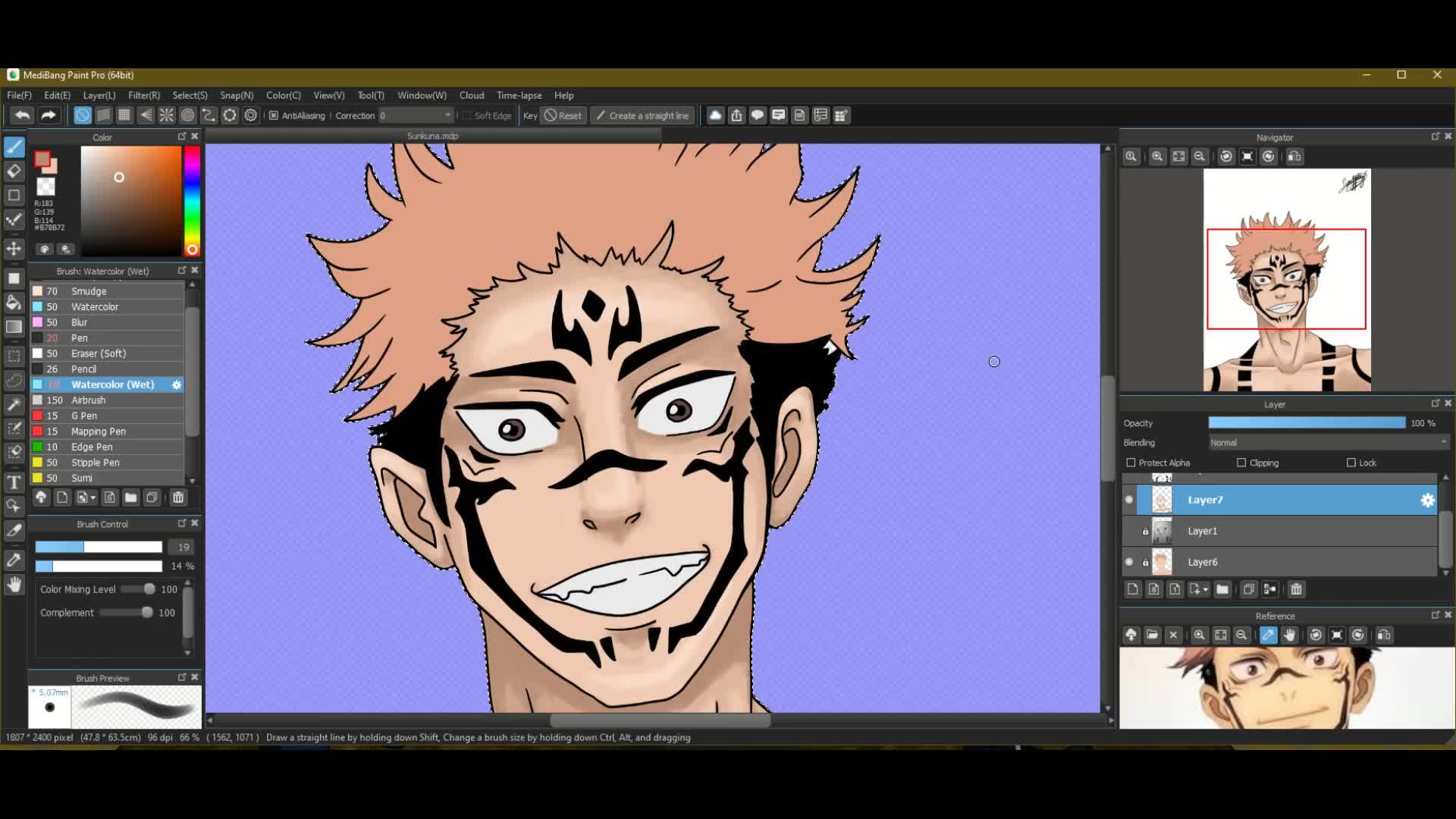Toggle the AntiAliasing checkbox
Screen dimensions: 1456x819
274,116
